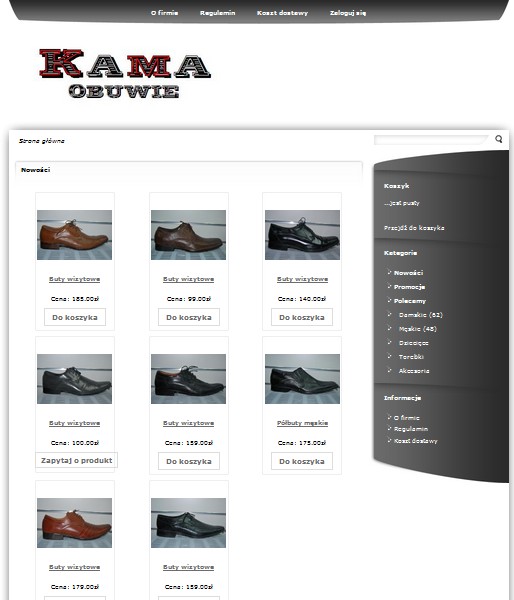Click "Buty wizytowe" link priced 140.00zł
This screenshot has height=600, width=514.
tap(302, 279)
